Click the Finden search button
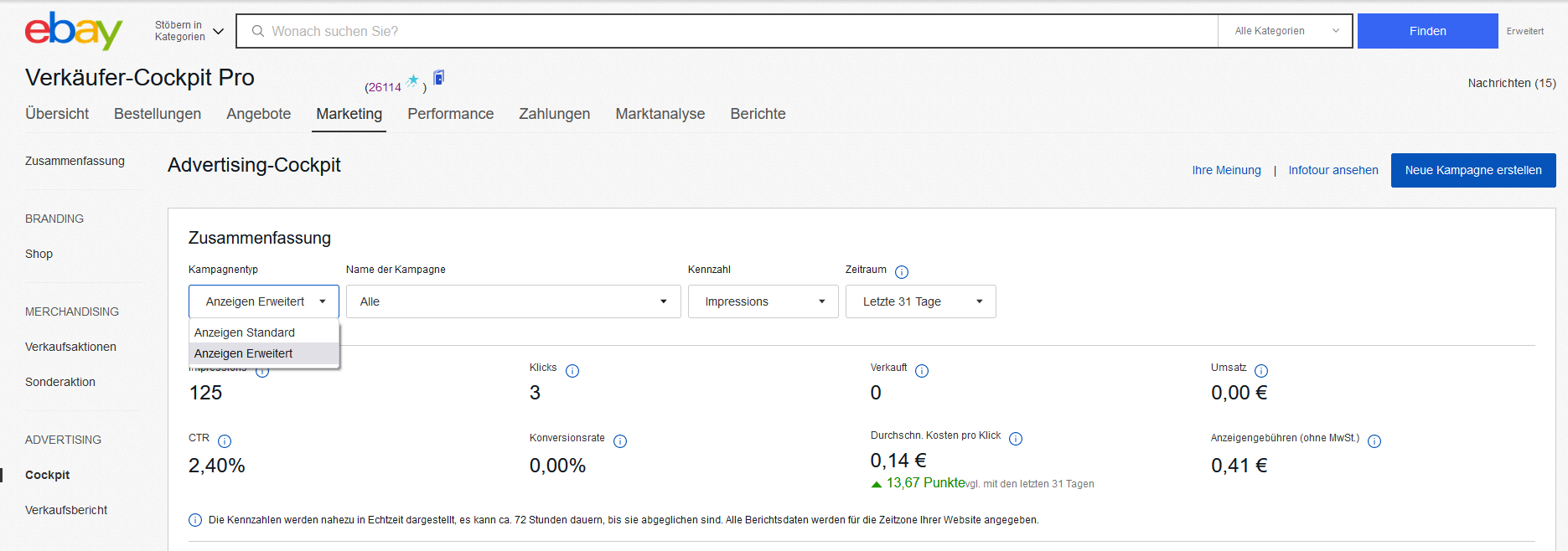 click(x=1427, y=31)
